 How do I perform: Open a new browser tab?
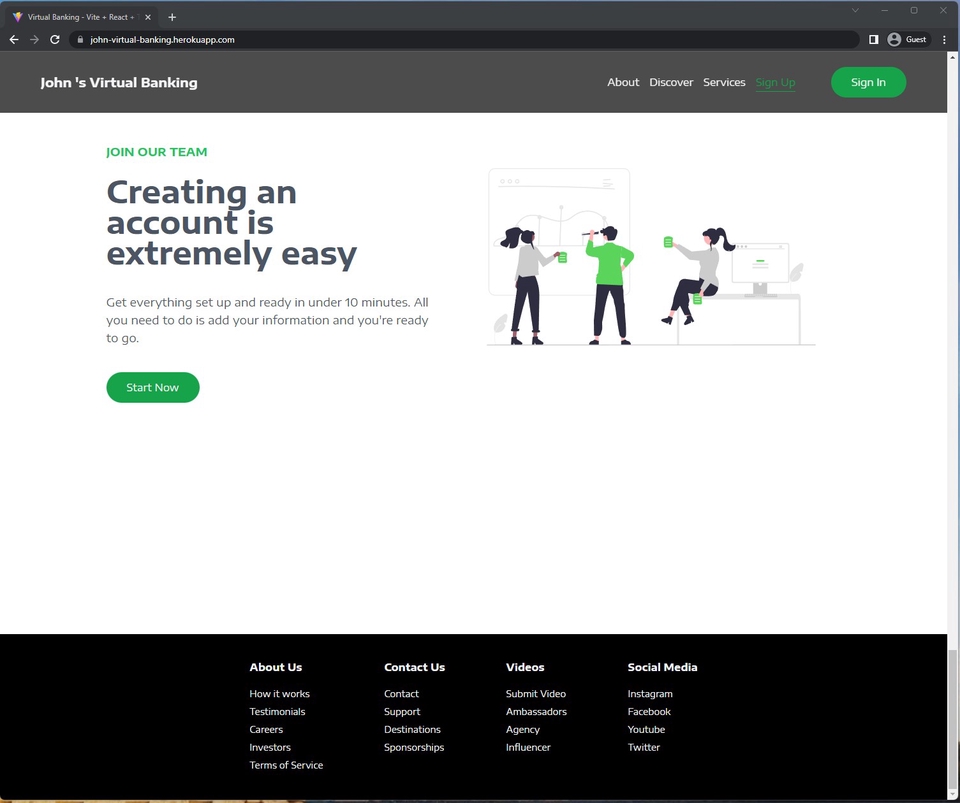171,16
